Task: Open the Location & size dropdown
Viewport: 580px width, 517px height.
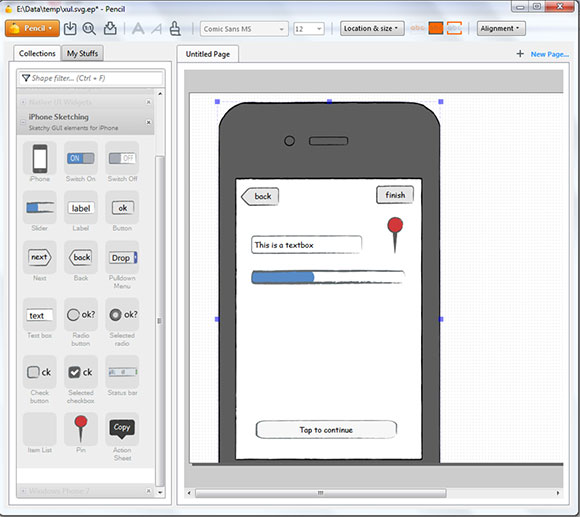Action: coord(371,28)
